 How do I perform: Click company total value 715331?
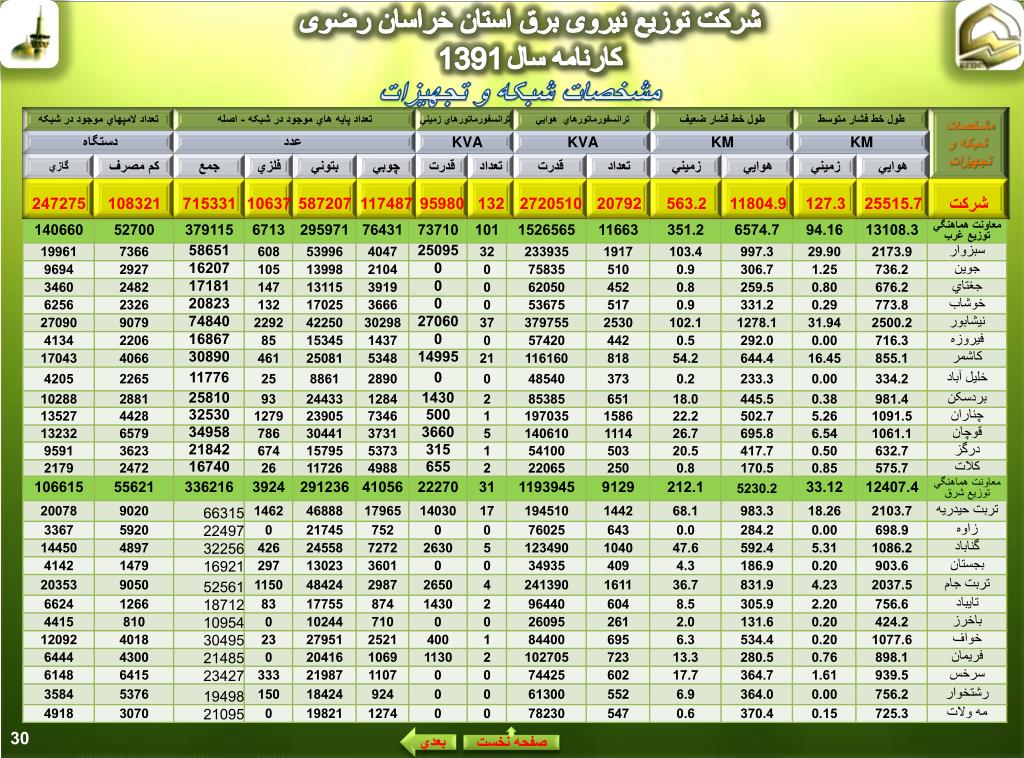(208, 203)
